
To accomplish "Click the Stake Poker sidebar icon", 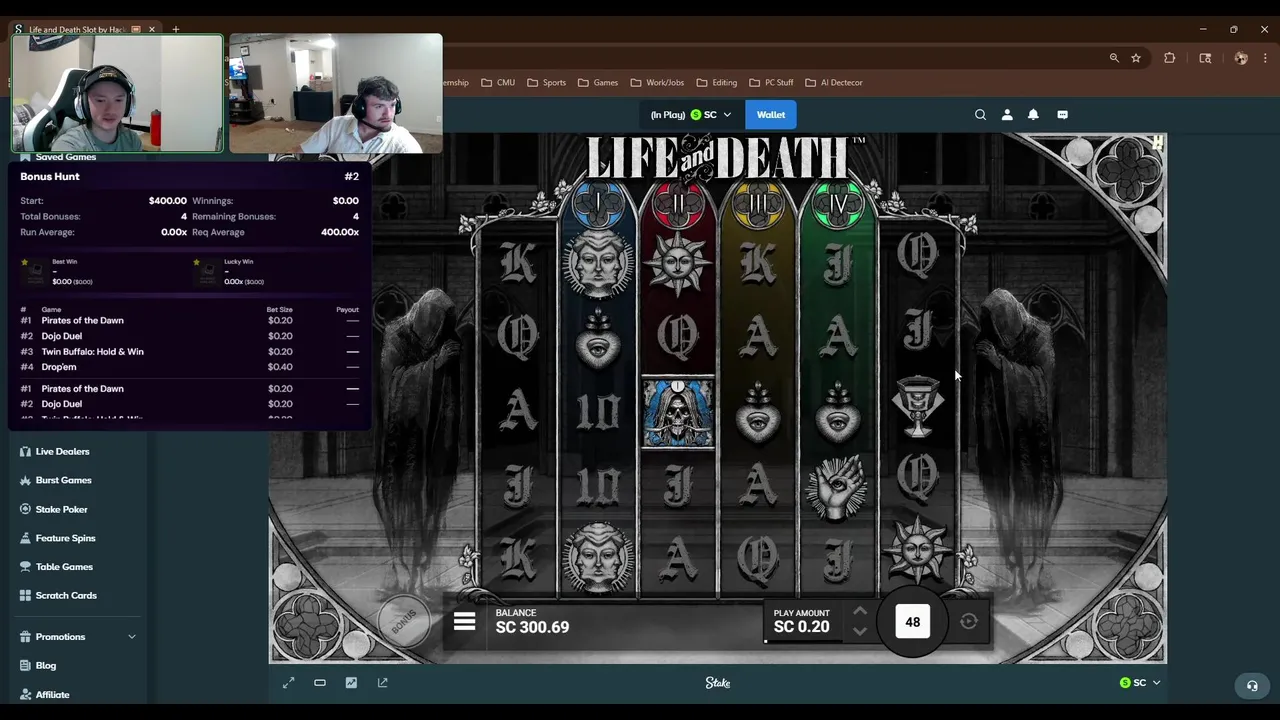I will pos(25,509).
